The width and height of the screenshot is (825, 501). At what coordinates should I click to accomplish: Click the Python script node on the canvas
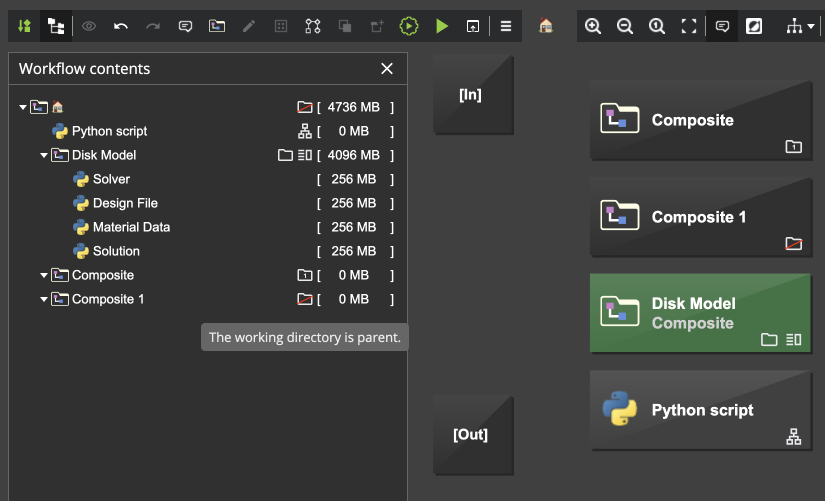tap(699, 410)
